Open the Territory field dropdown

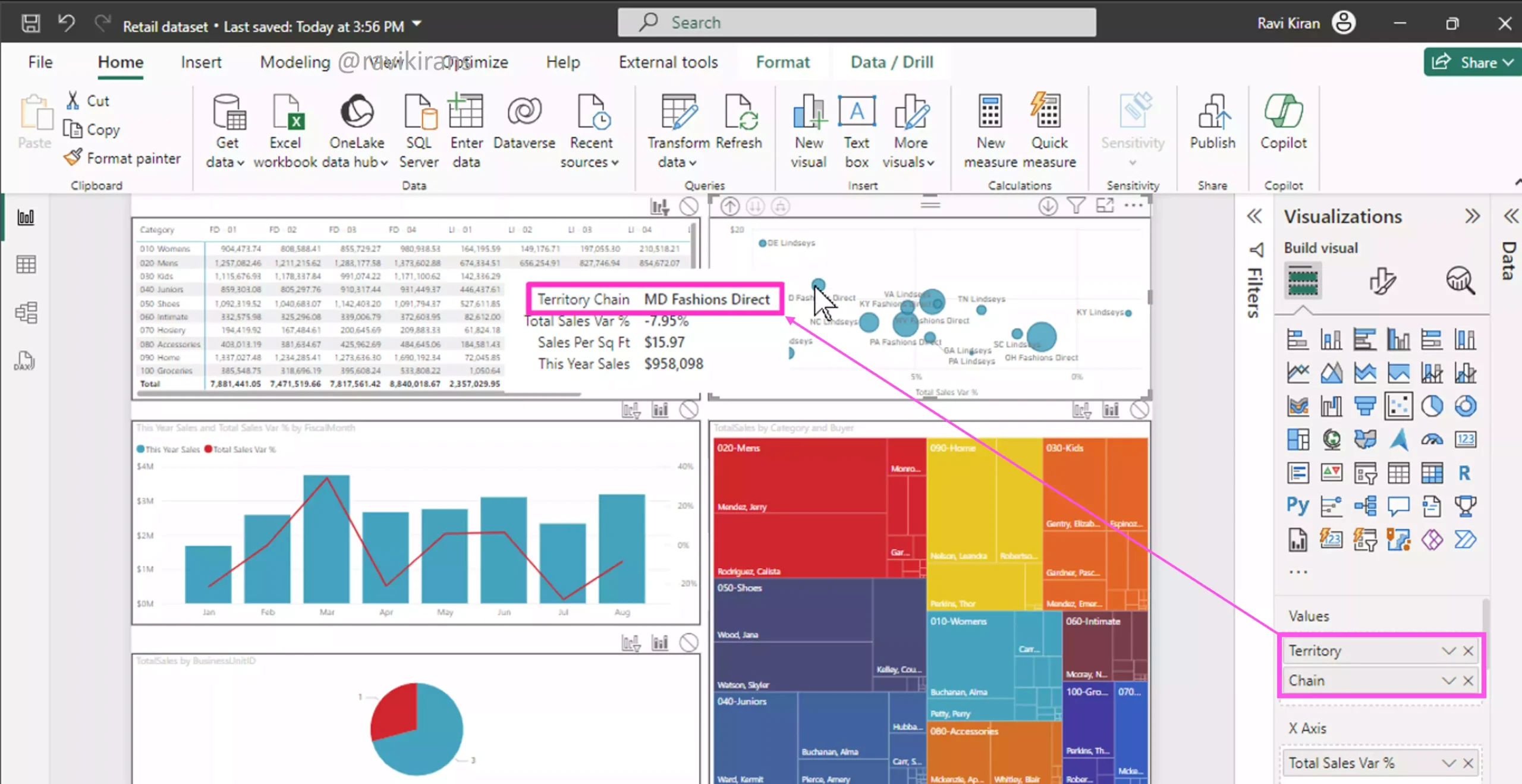[1448, 651]
